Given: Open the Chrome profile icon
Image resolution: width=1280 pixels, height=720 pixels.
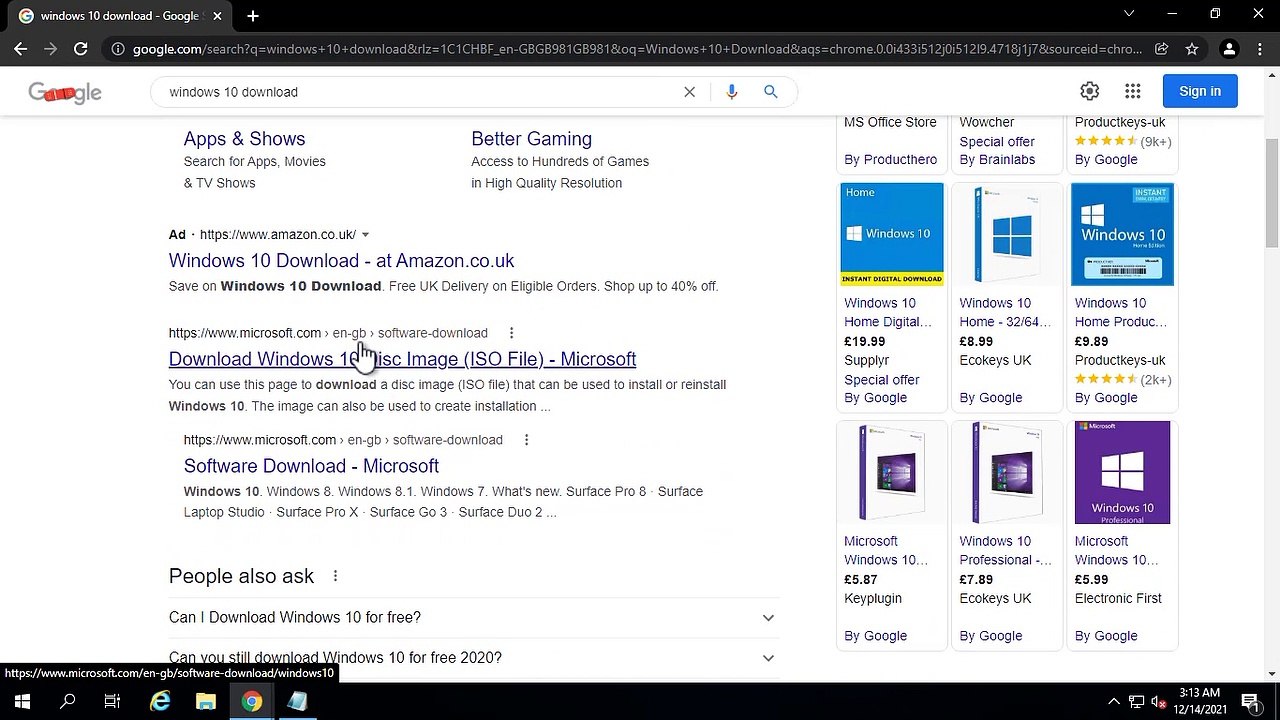Looking at the screenshot, I should 1229,49.
